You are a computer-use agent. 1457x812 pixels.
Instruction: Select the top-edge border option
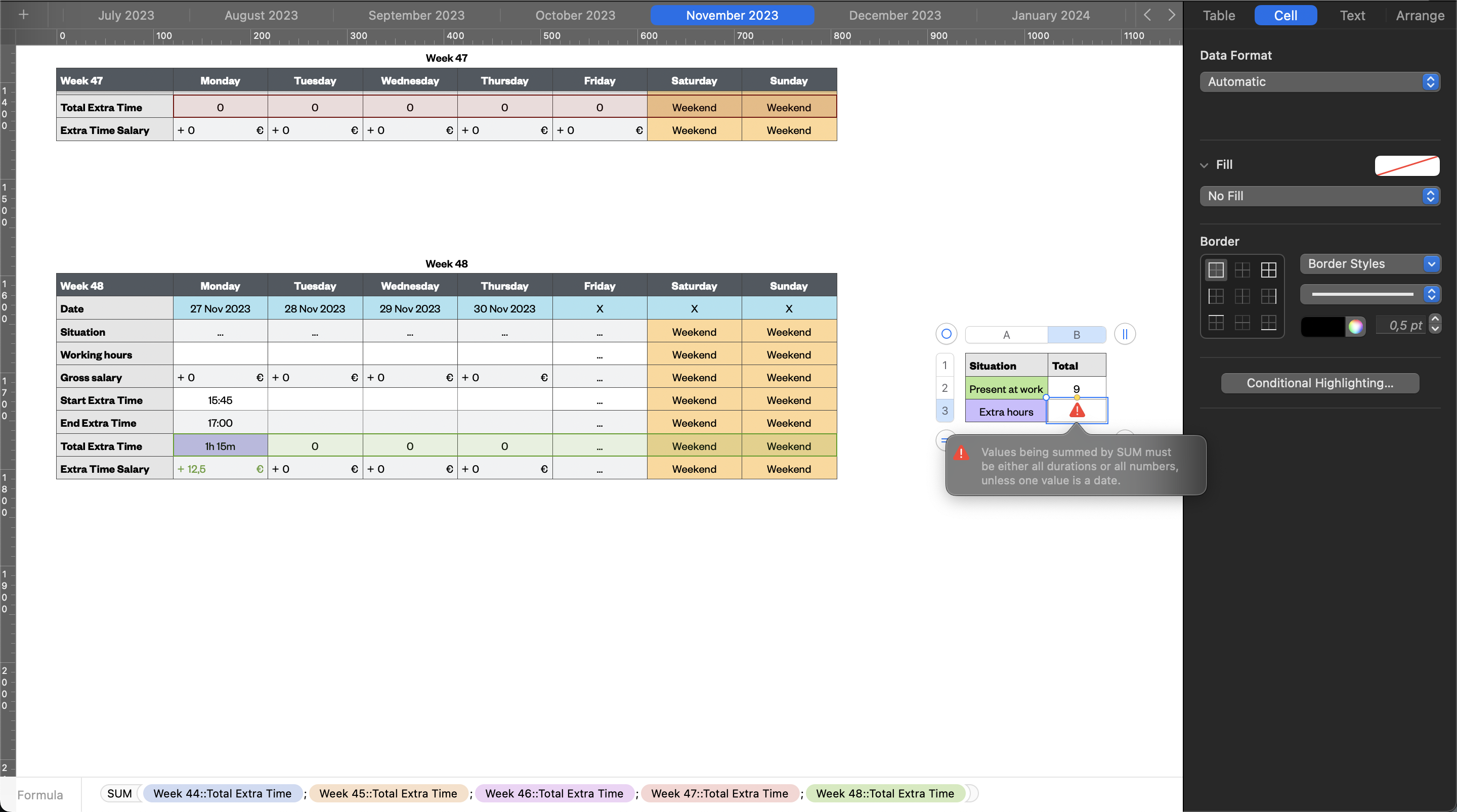1216,323
